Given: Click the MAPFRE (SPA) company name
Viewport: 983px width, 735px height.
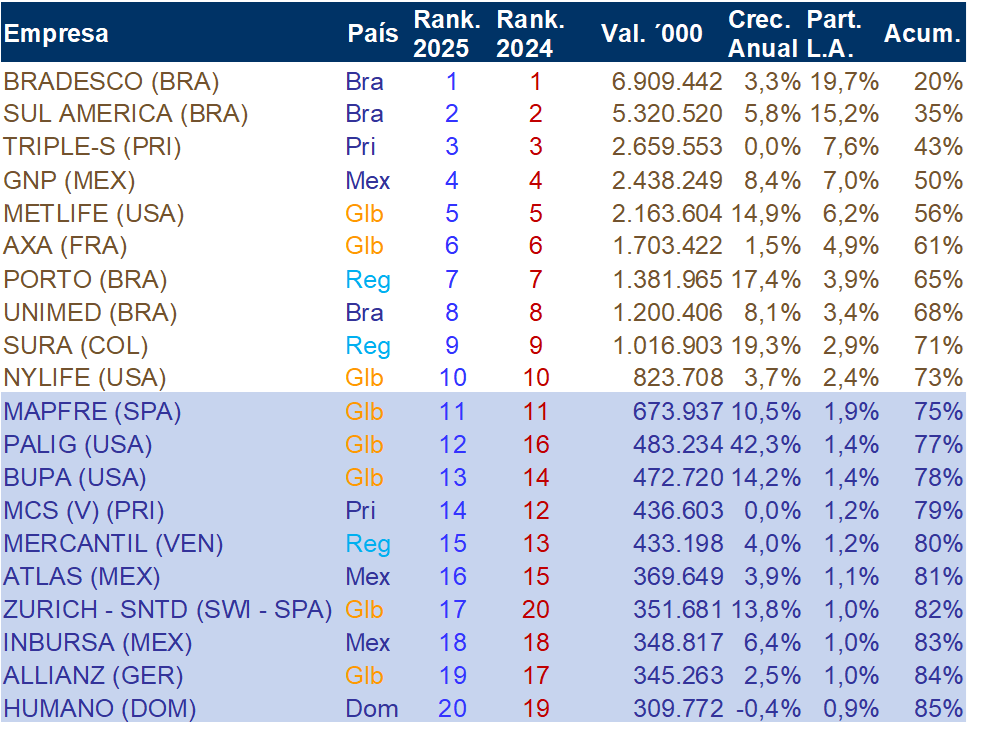Looking at the screenshot, I should [x=93, y=411].
